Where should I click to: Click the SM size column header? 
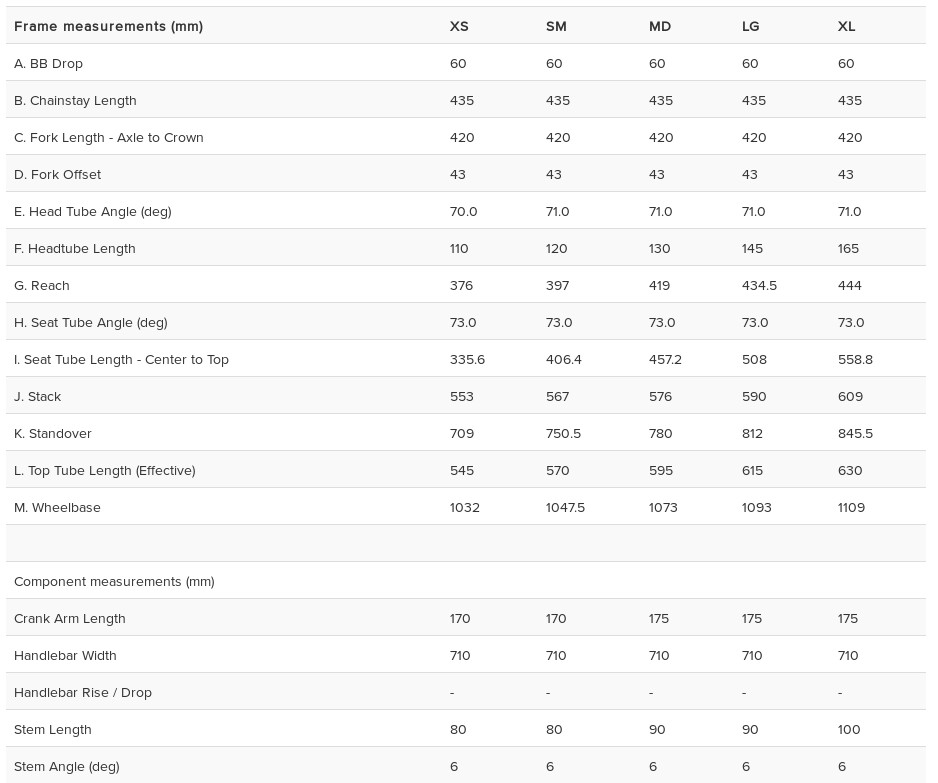(556, 26)
